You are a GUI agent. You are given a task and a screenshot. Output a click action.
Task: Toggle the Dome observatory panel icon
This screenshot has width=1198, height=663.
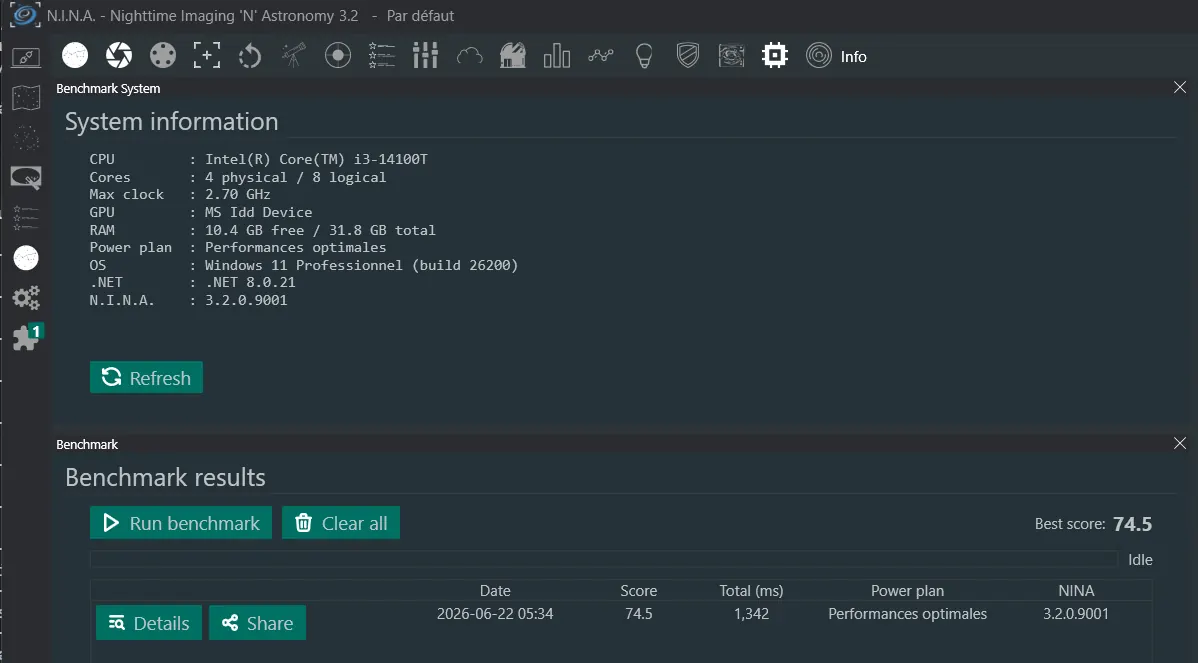(x=513, y=56)
